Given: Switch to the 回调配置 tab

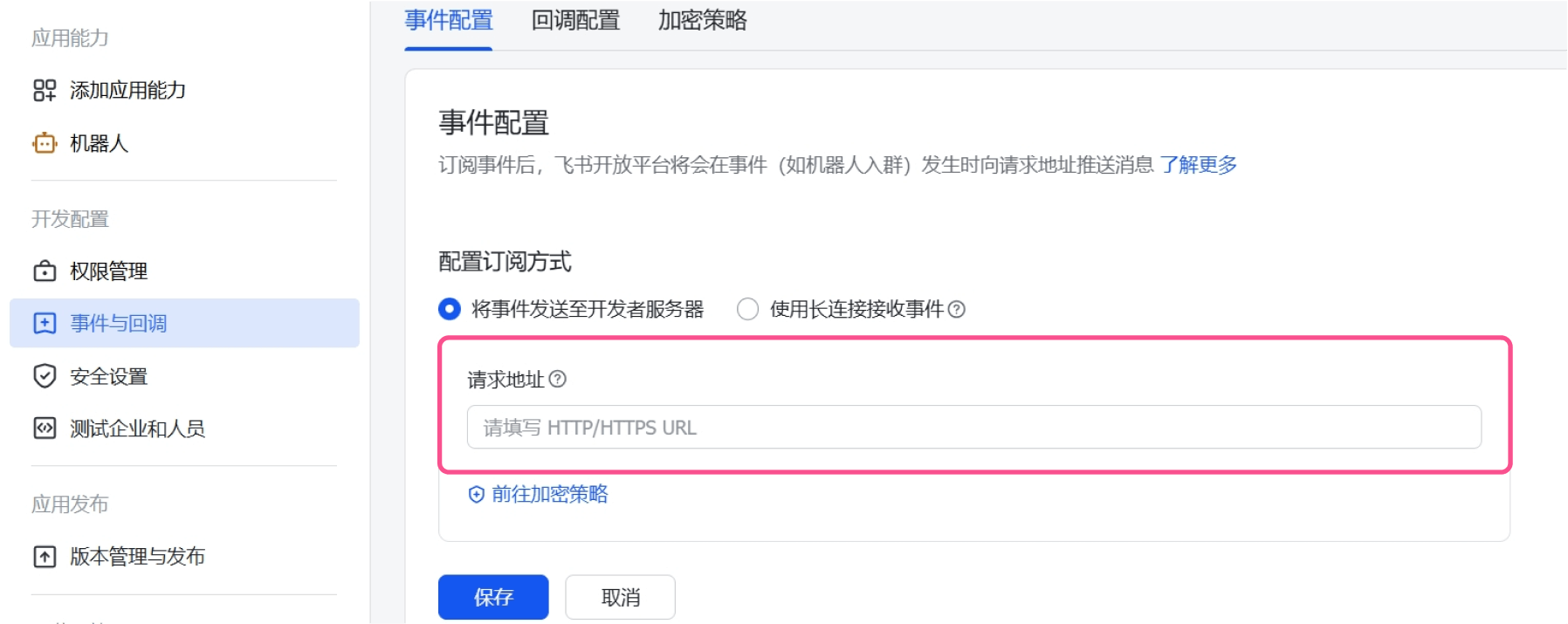Looking at the screenshot, I should point(575,21).
